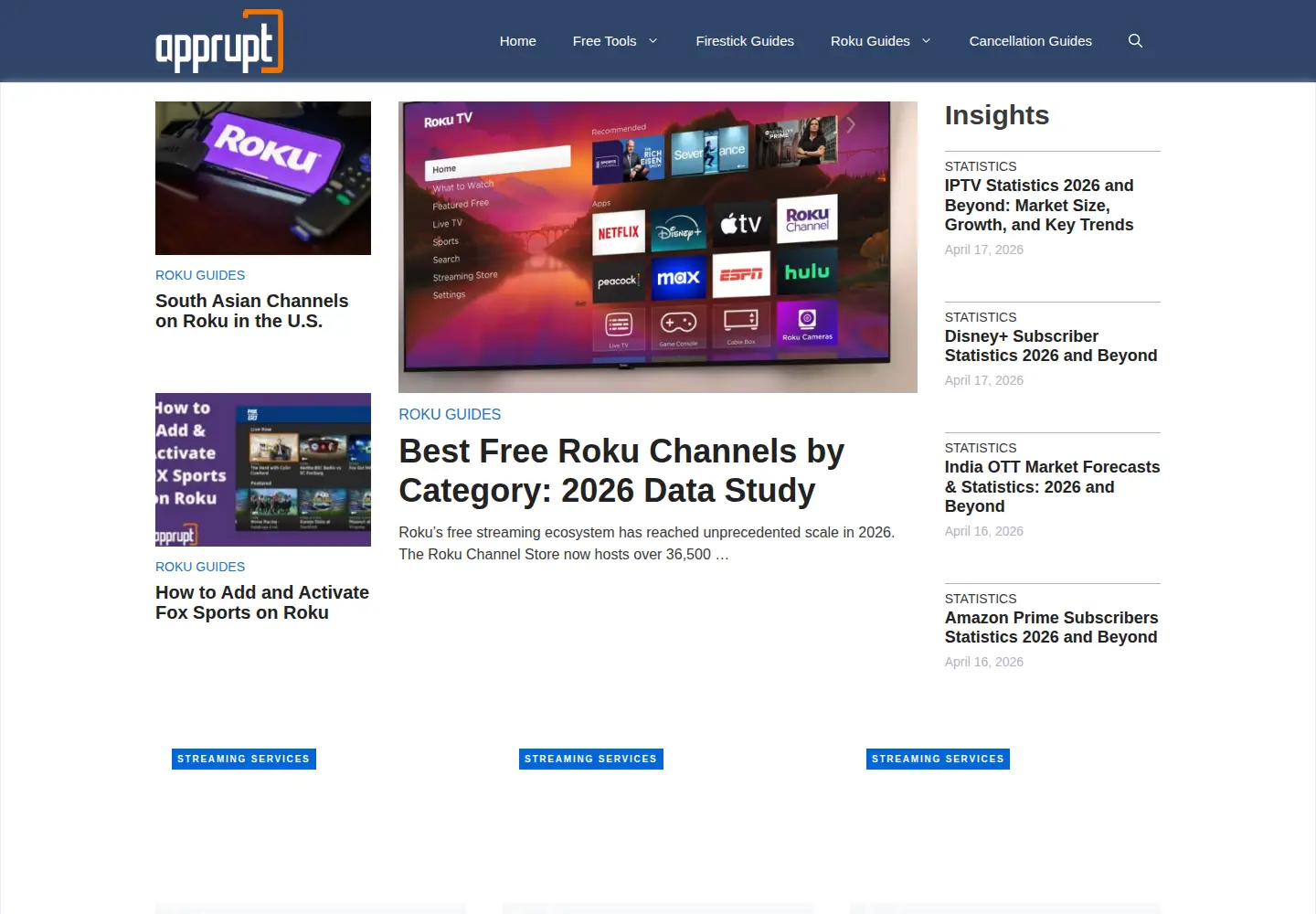This screenshot has width=1316, height=914.
Task: Click ROKU GUIDES label above Fox Sports article
Action: coord(200,567)
